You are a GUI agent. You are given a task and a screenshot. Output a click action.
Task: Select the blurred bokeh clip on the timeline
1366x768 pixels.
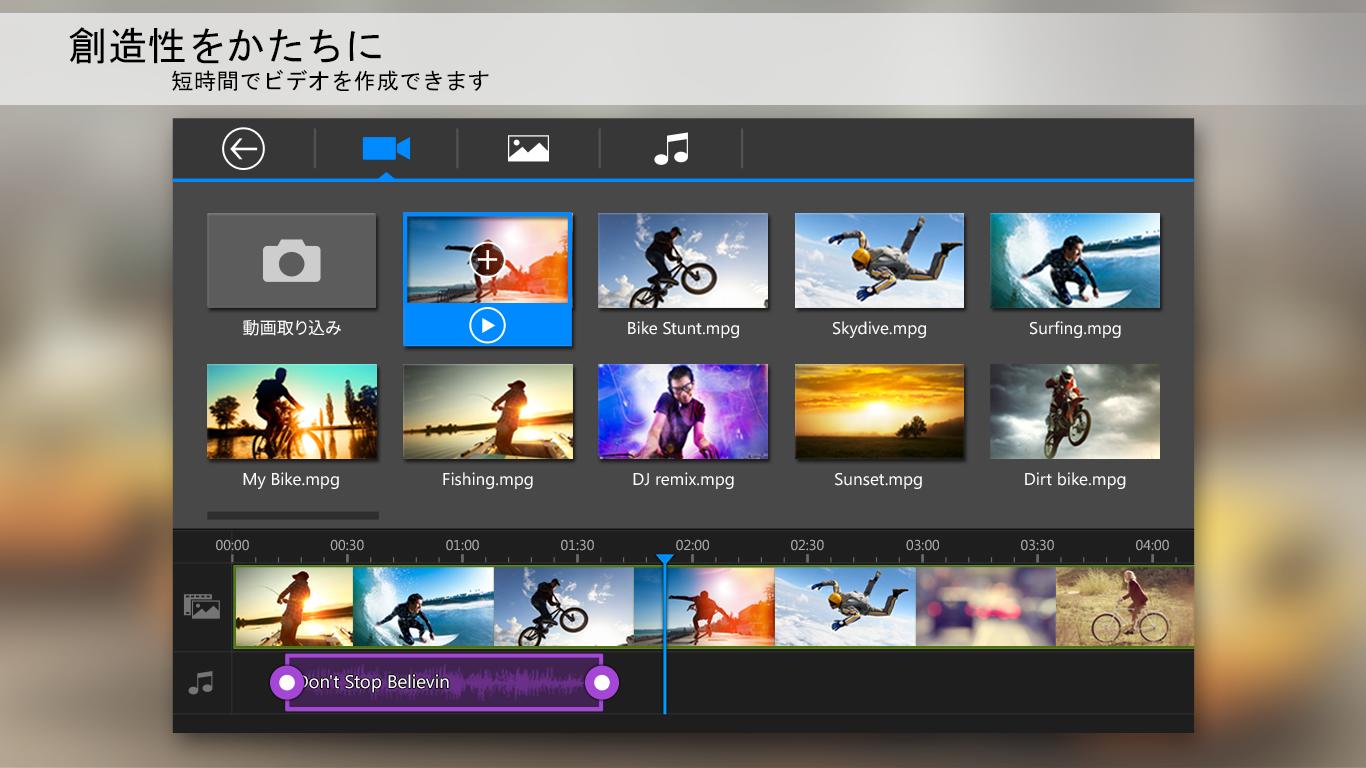986,607
